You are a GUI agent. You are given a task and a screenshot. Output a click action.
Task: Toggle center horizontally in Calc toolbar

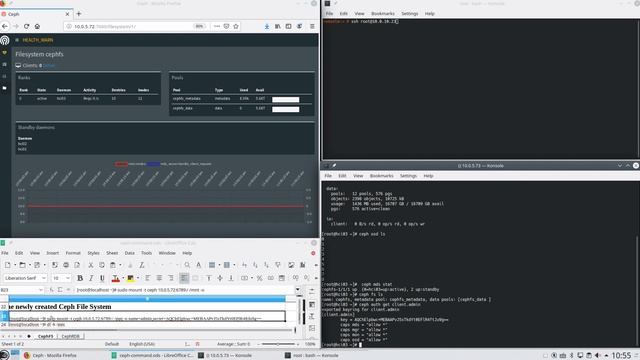tap(159, 278)
